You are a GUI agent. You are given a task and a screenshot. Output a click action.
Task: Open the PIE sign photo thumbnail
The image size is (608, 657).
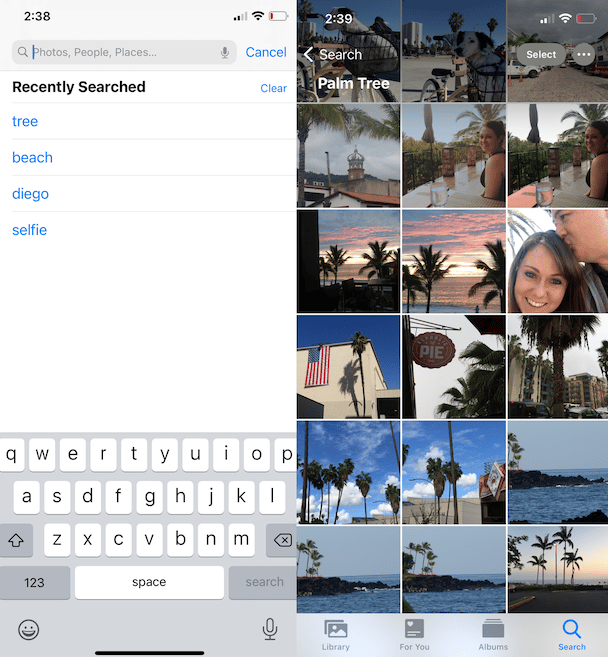pyautogui.click(x=453, y=367)
